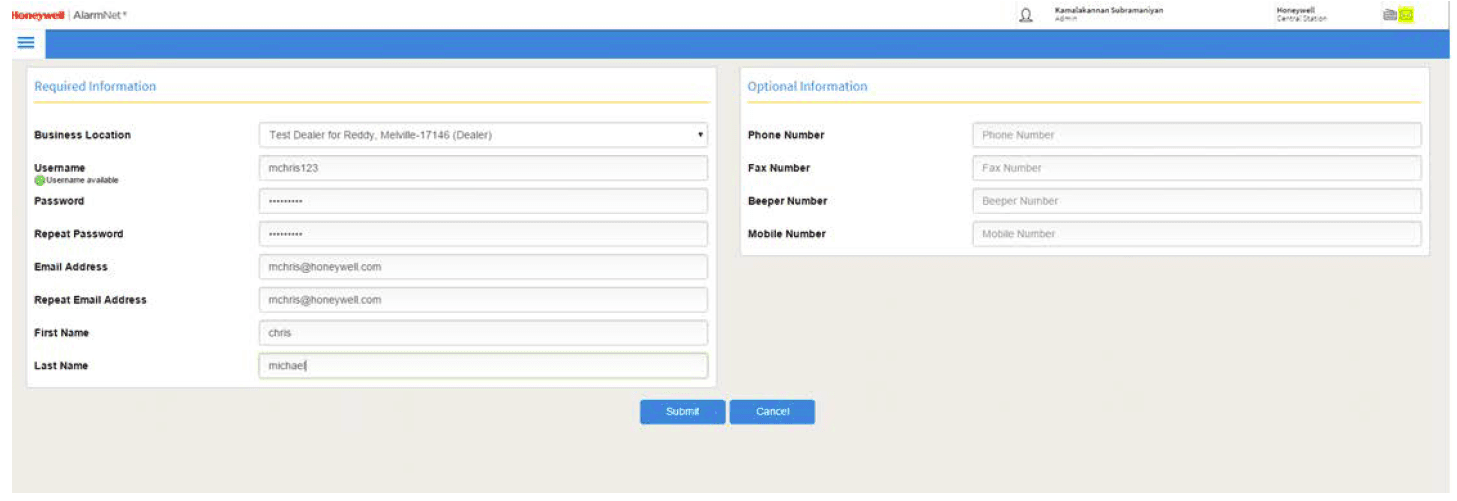Open the Kamalakannan Subramaniyan account menu
1457x501 pixels.
(1108, 14)
